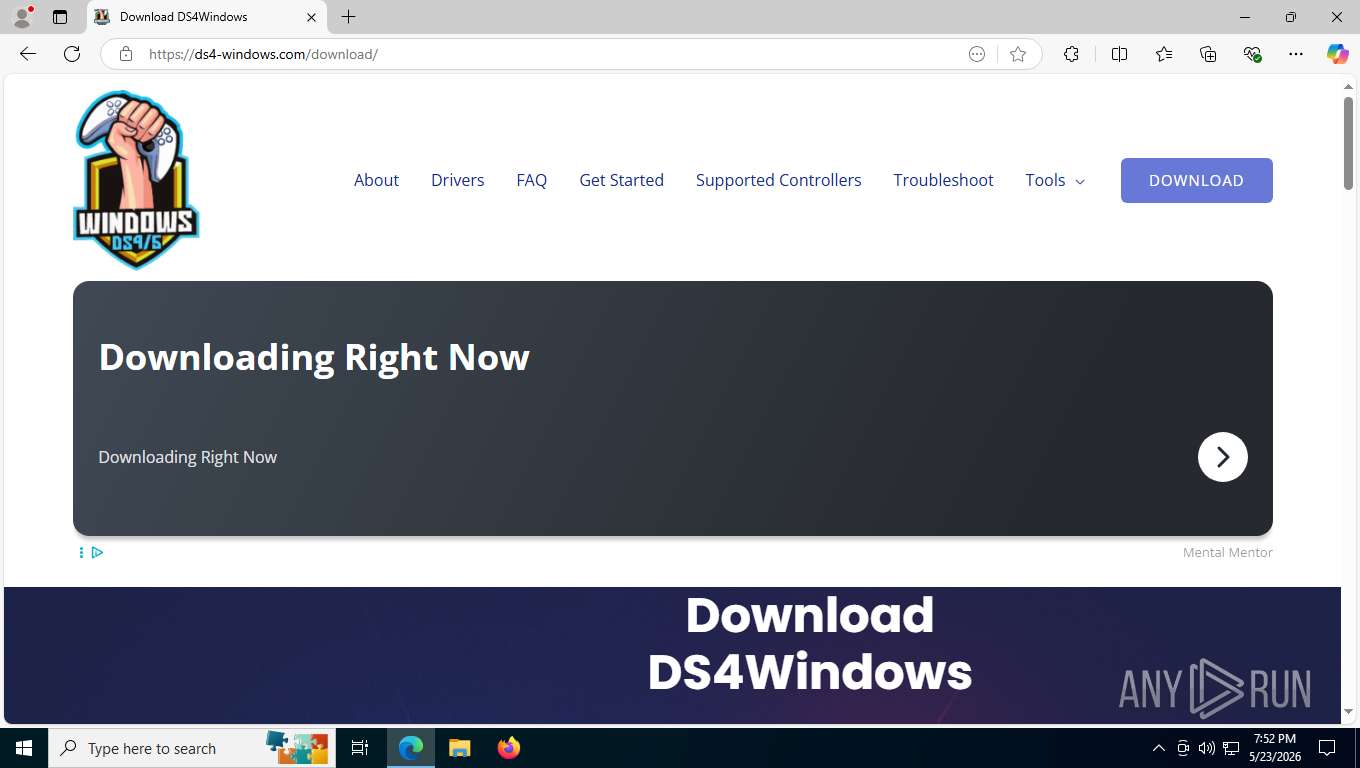Open the notification center icon

(1328, 748)
